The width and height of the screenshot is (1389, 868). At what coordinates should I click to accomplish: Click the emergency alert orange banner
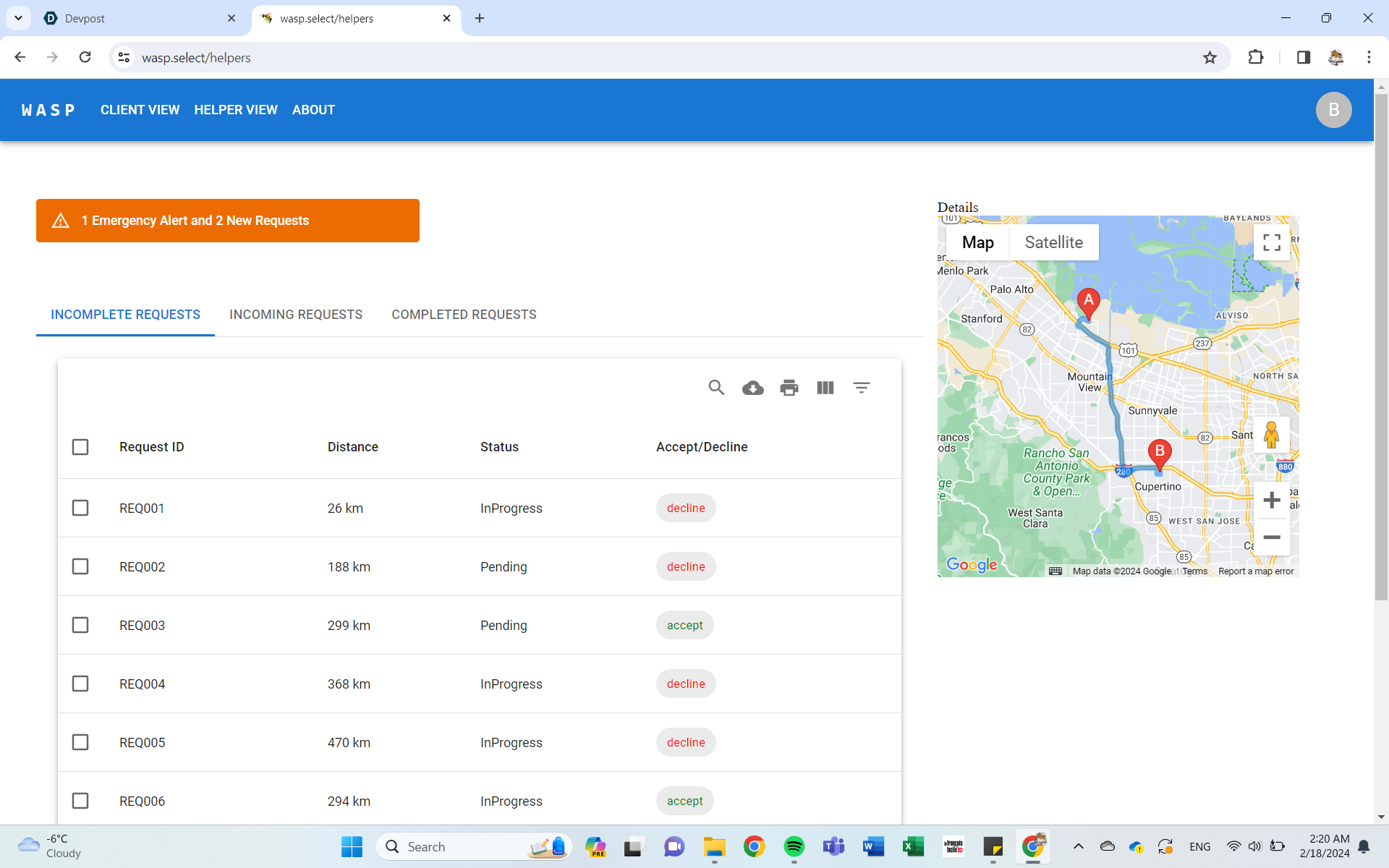click(228, 221)
